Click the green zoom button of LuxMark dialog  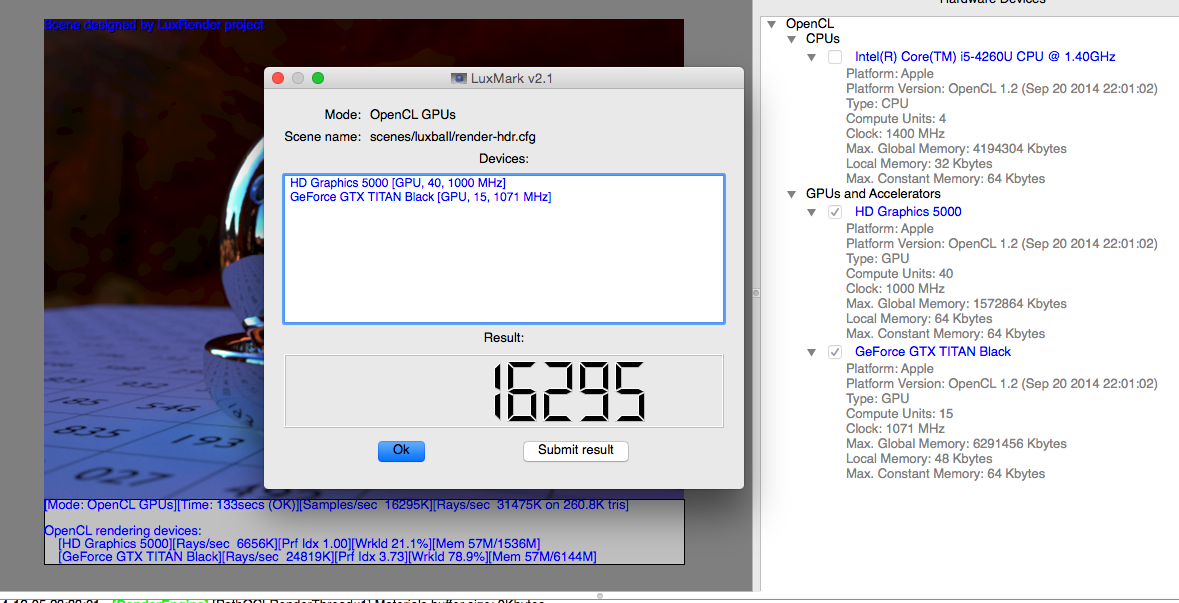click(317, 78)
